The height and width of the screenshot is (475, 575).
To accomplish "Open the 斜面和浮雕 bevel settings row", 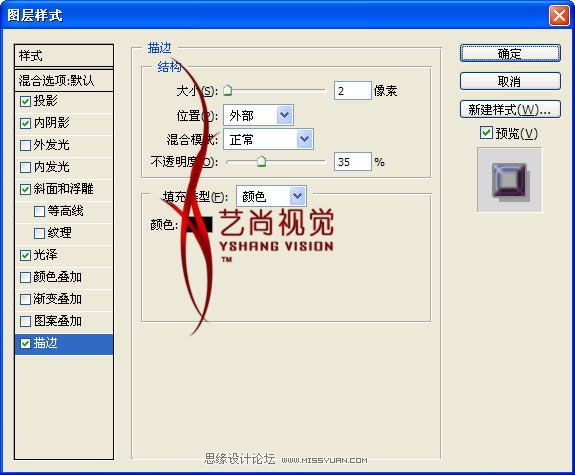I will point(64,190).
